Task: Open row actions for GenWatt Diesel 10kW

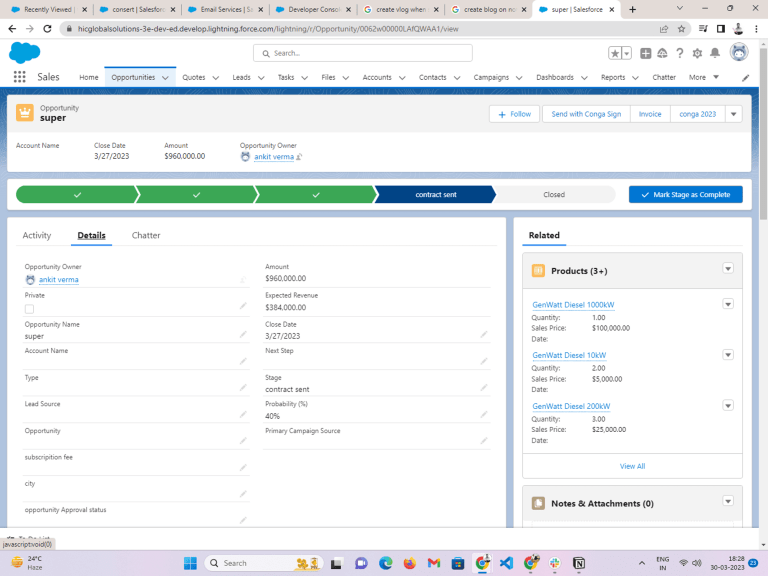Action: click(728, 355)
